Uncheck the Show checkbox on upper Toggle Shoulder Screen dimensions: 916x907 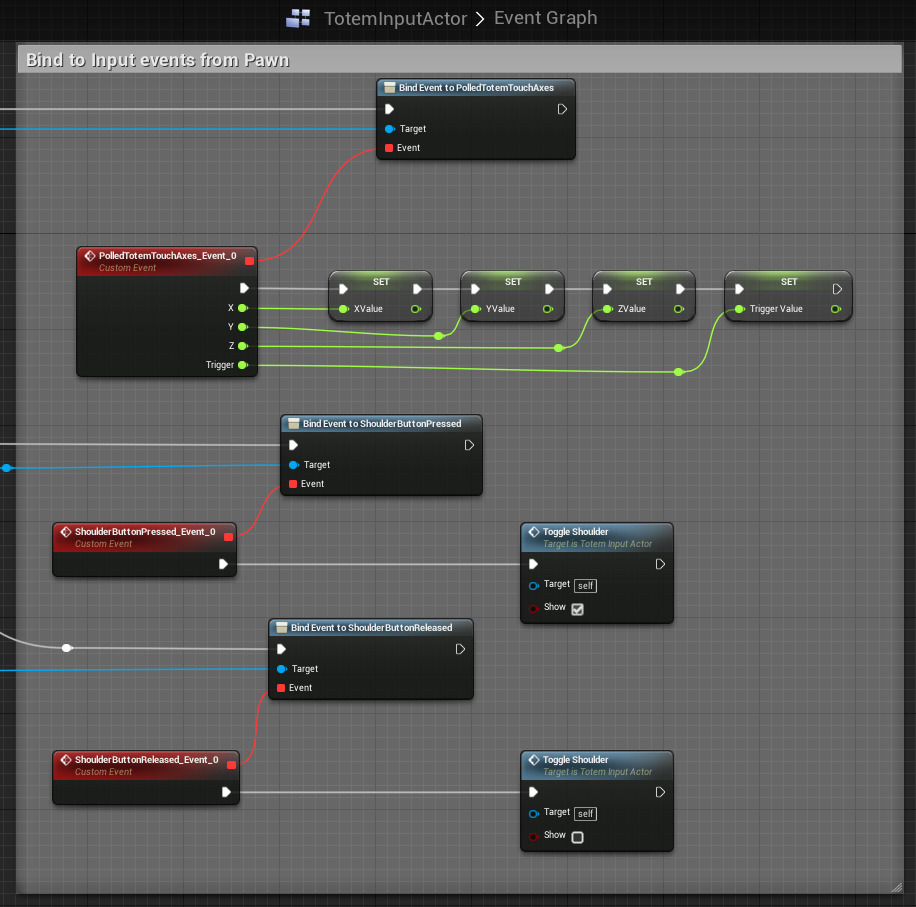[x=577, y=609]
